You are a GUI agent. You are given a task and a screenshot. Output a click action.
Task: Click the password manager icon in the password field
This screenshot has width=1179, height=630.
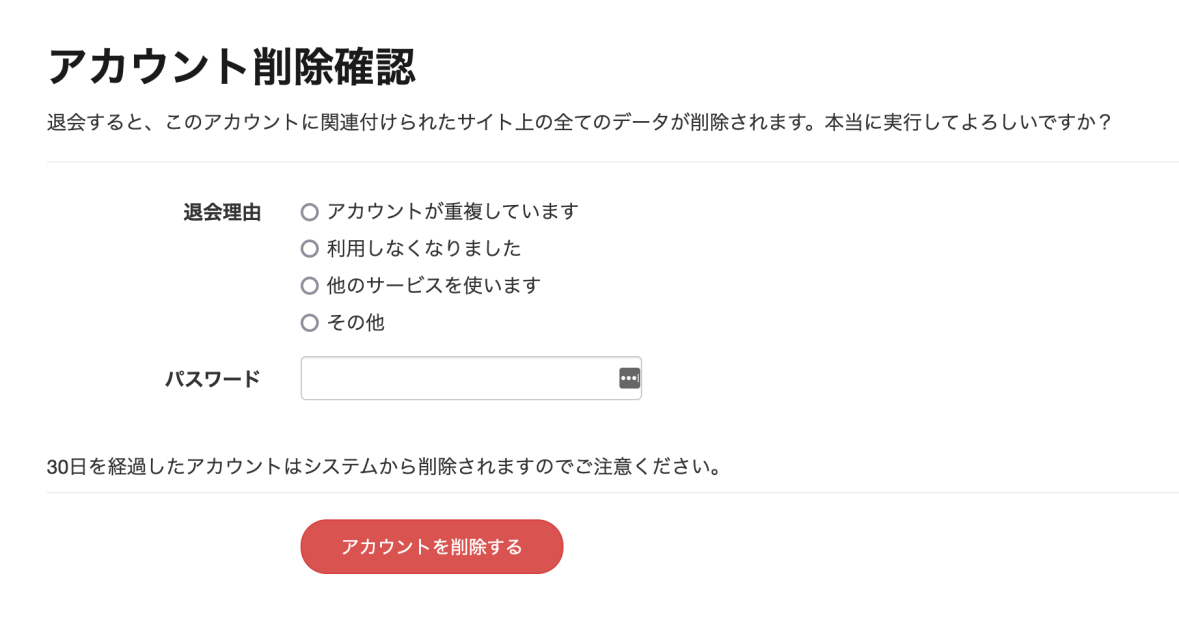coord(629,378)
